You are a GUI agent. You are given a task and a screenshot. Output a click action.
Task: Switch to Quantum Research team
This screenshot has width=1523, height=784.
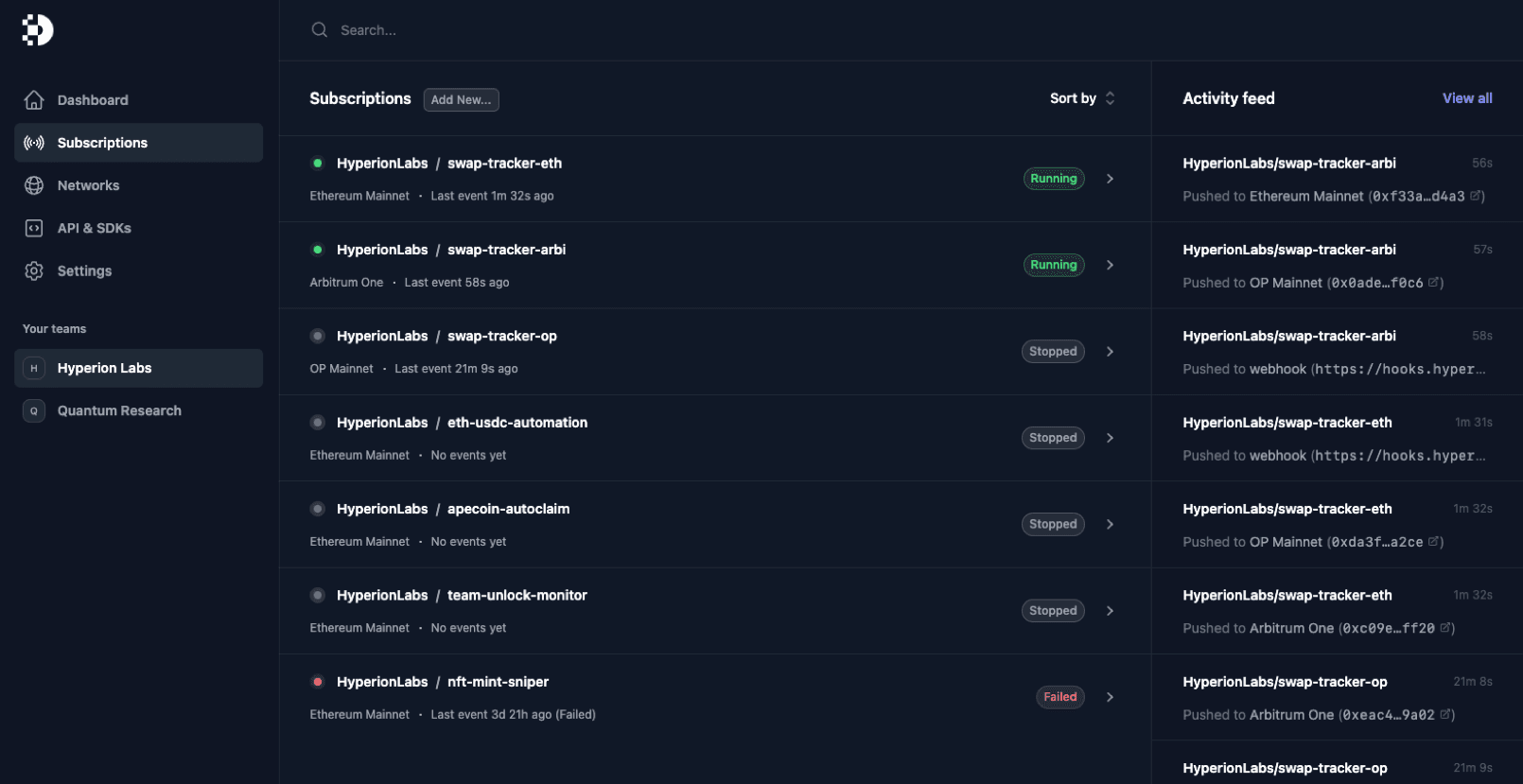click(138, 410)
